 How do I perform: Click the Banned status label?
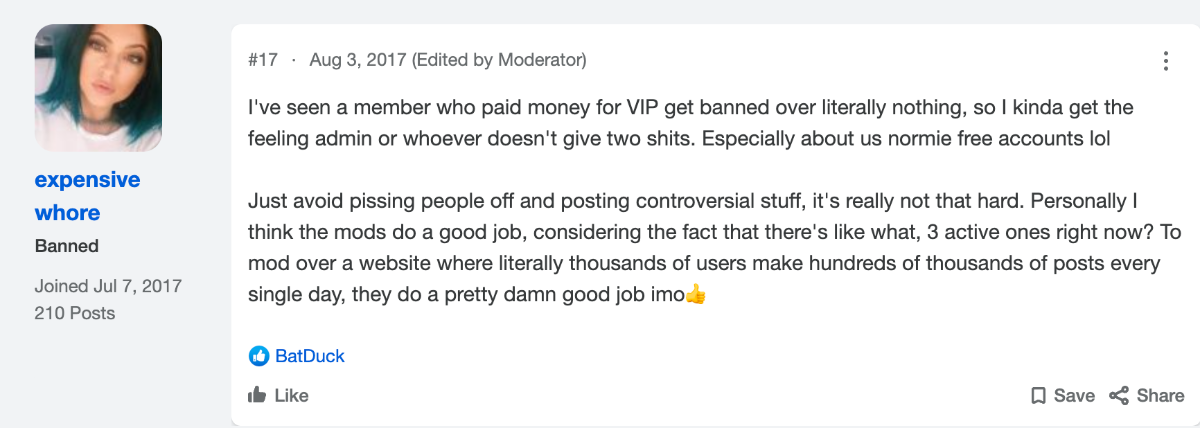[67, 246]
